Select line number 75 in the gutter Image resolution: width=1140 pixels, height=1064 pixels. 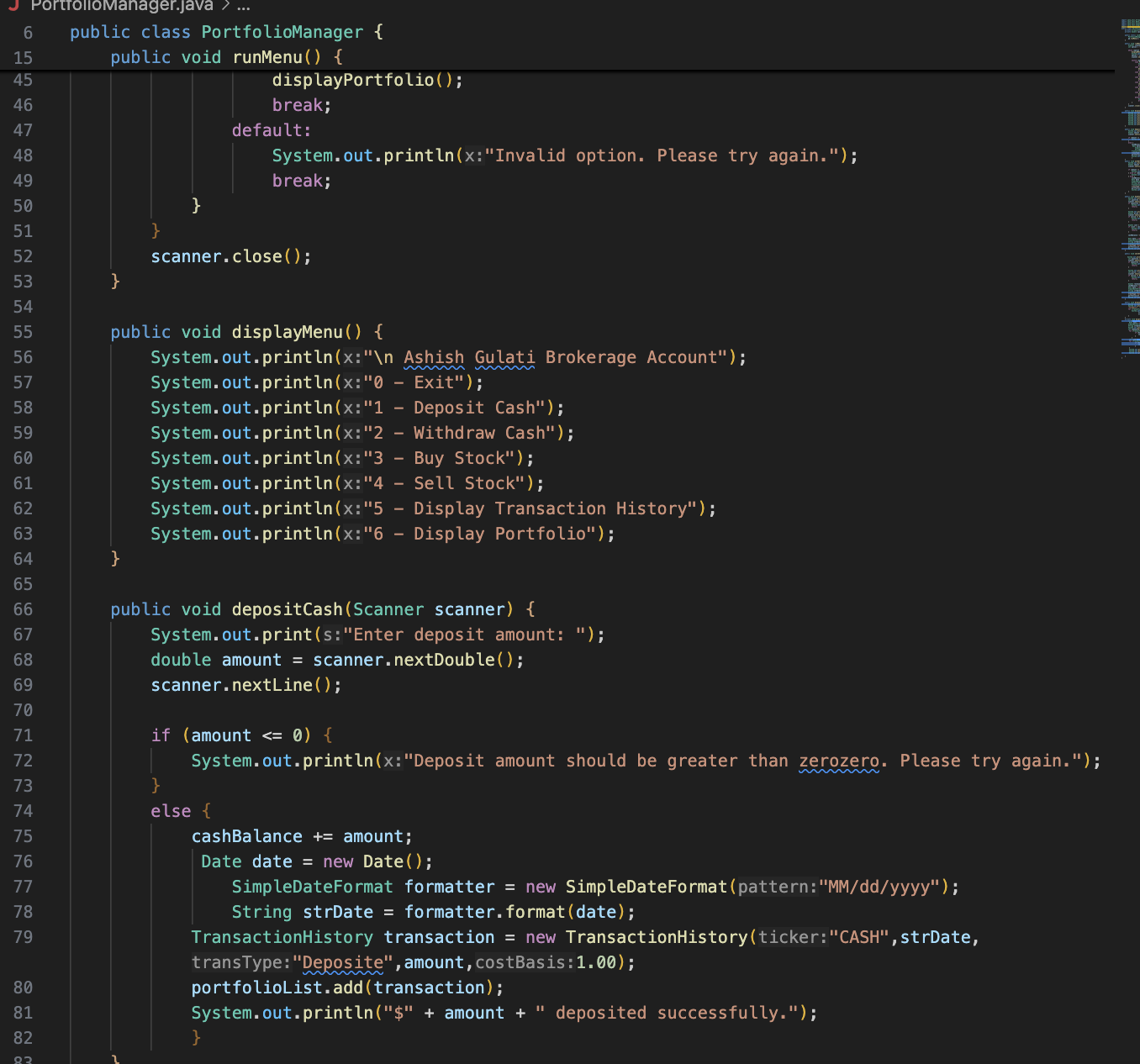[x=24, y=836]
